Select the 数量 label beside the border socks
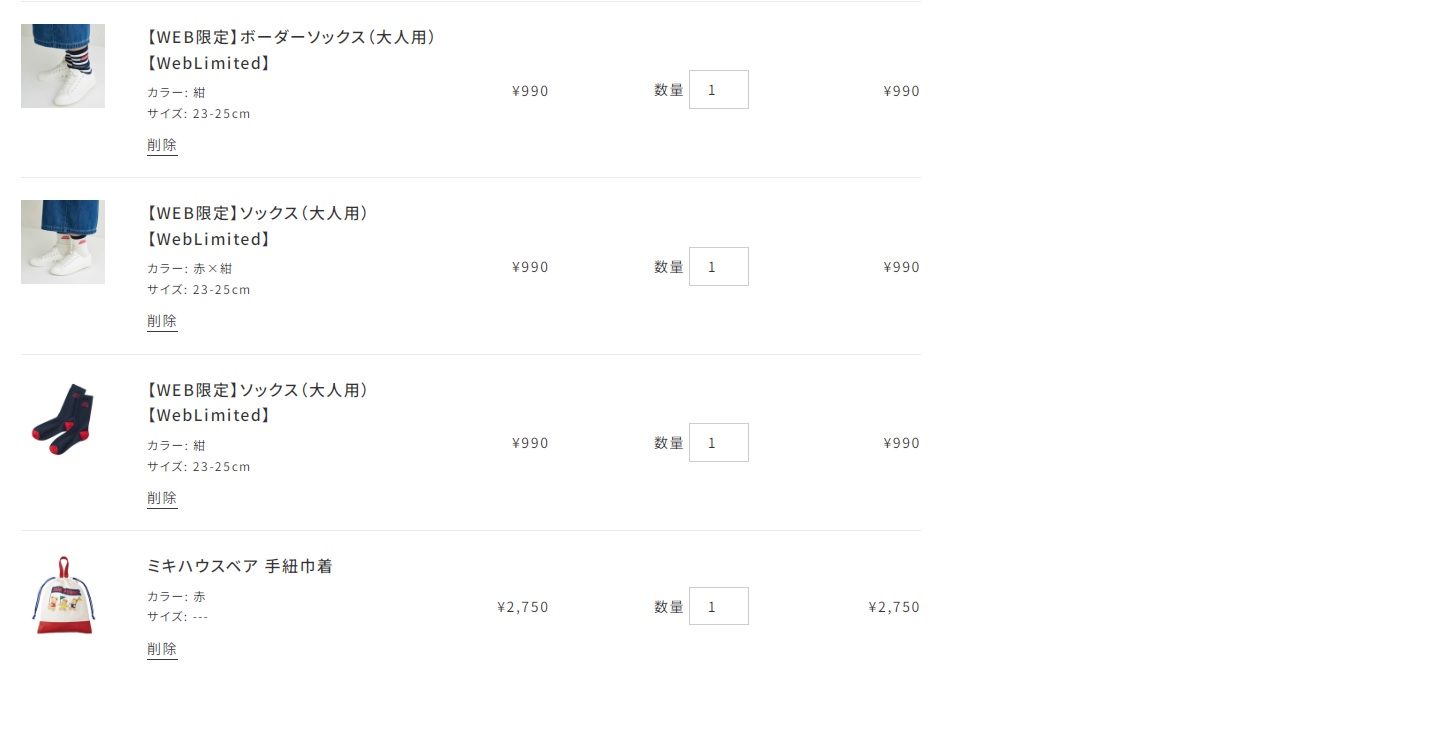 [x=669, y=90]
